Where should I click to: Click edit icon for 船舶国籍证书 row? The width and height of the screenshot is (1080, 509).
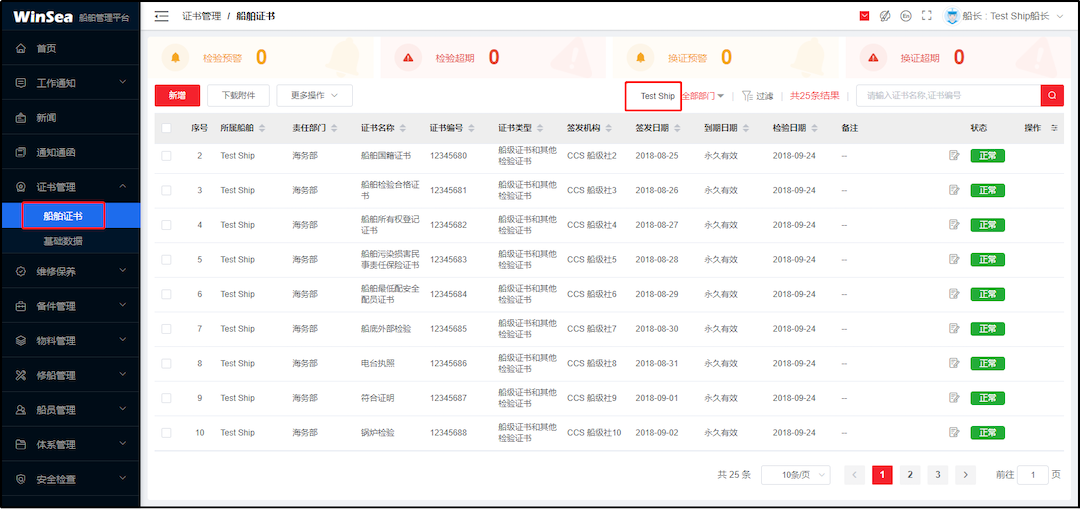tap(954, 156)
